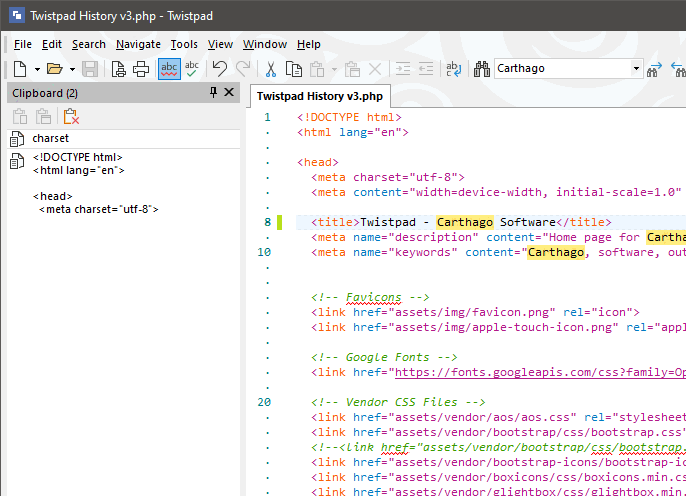686x496 pixels.
Task: Click the Decrease indent icon
Action: click(426, 69)
